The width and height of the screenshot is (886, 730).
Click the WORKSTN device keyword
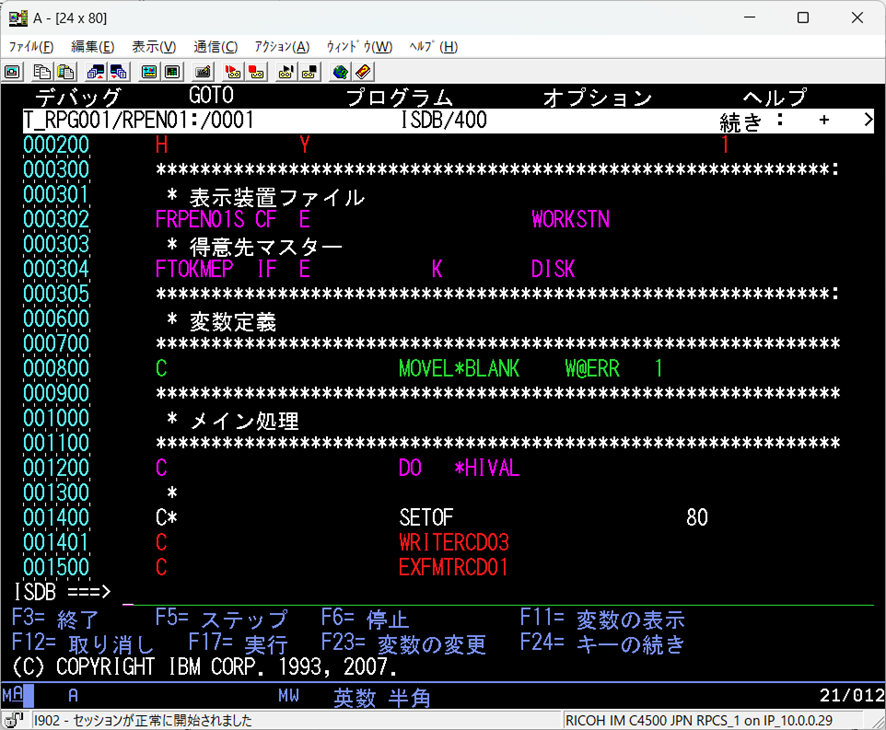[571, 219]
